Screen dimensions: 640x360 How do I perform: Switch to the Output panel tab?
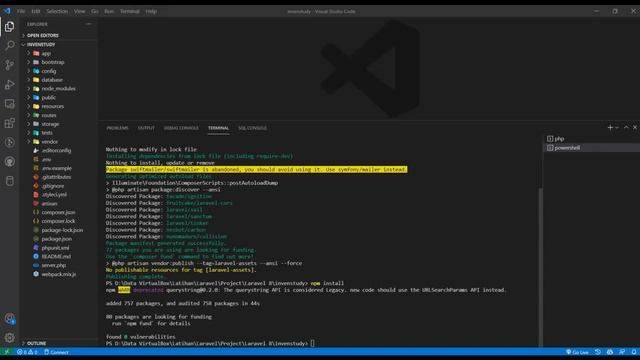point(146,128)
